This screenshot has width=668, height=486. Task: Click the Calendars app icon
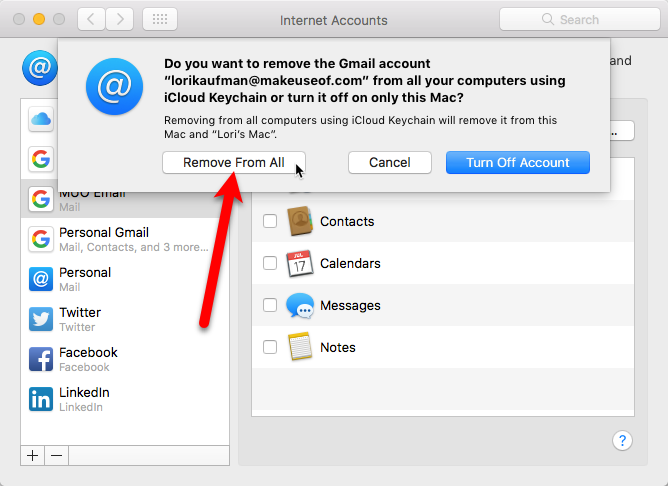point(300,263)
